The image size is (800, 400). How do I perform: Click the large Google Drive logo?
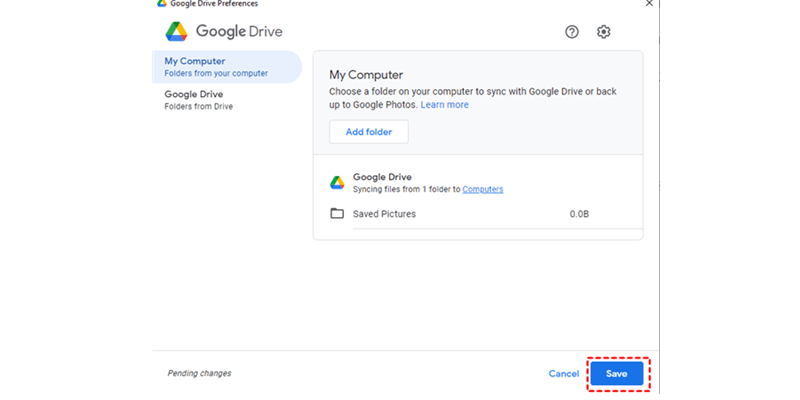(x=177, y=32)
